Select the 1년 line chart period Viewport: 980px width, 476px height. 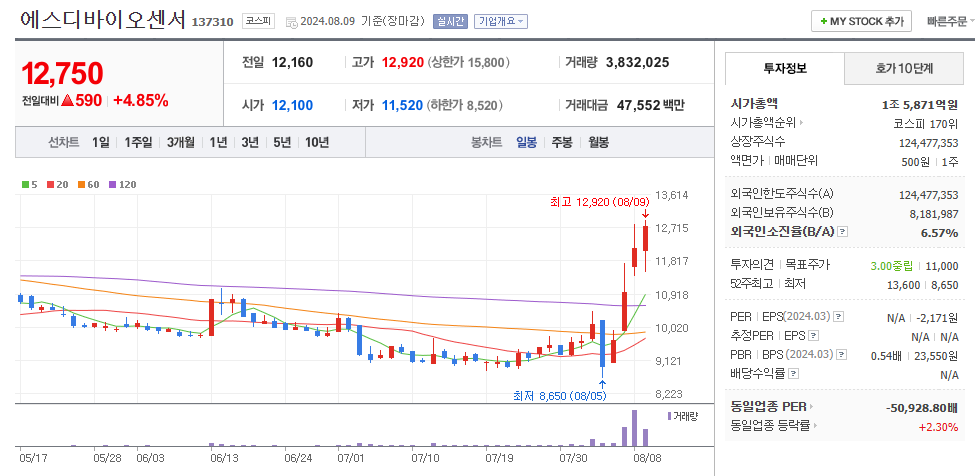(x=218, y=142)
